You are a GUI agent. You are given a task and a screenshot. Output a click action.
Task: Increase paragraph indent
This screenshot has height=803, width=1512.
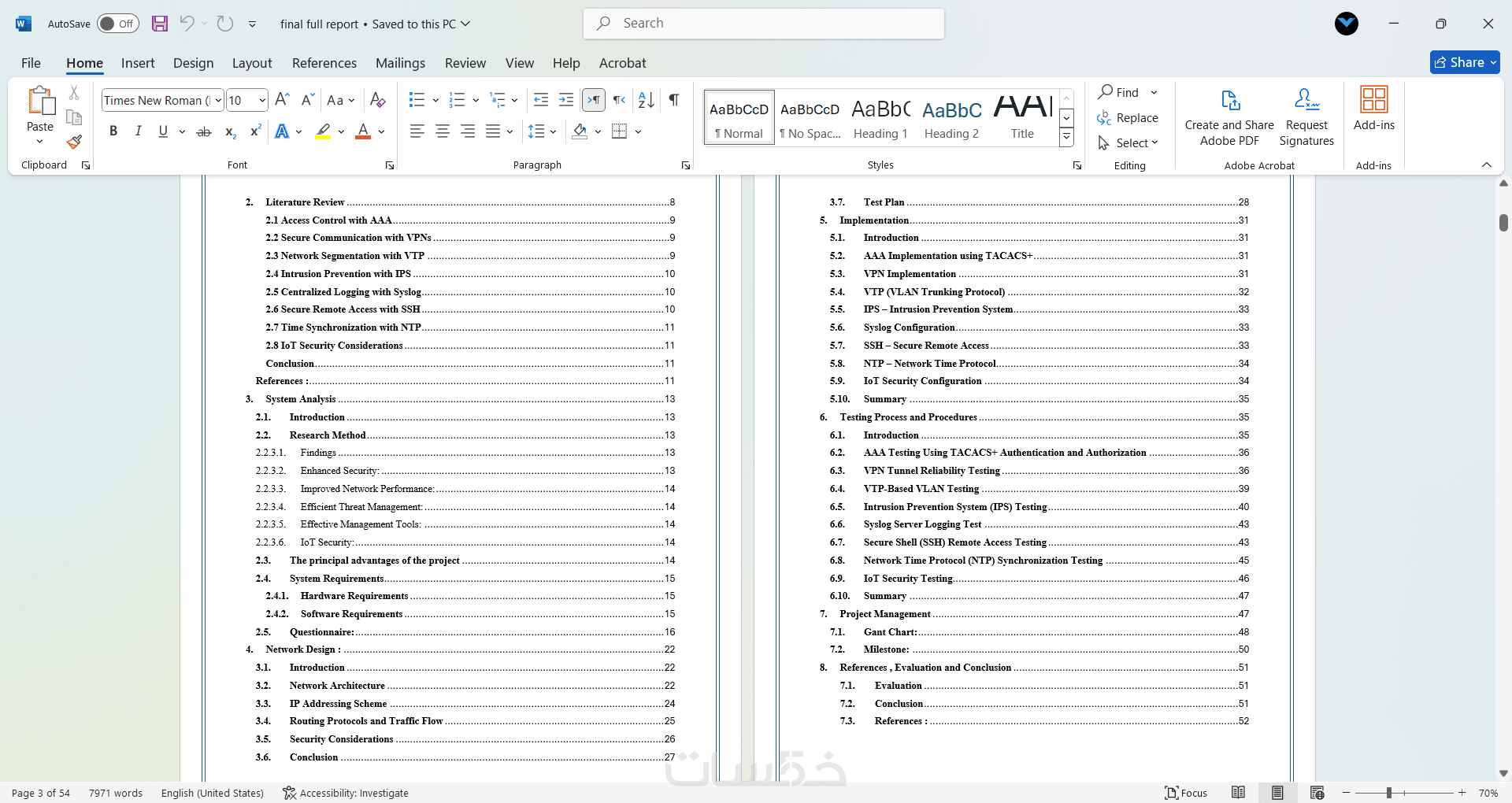(x=566, y=100)
